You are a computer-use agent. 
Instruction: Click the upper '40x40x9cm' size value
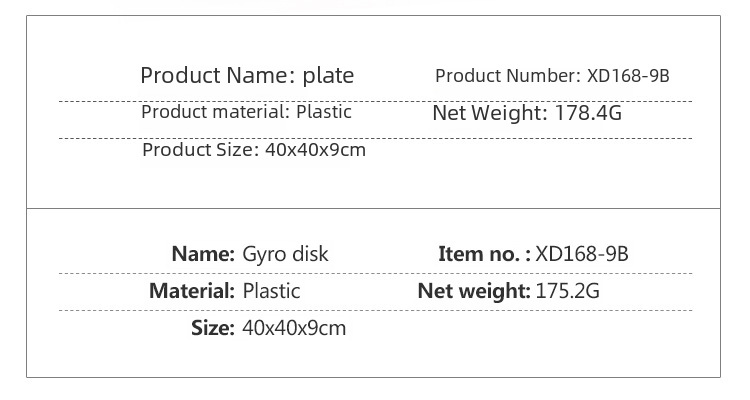point(316,150)
